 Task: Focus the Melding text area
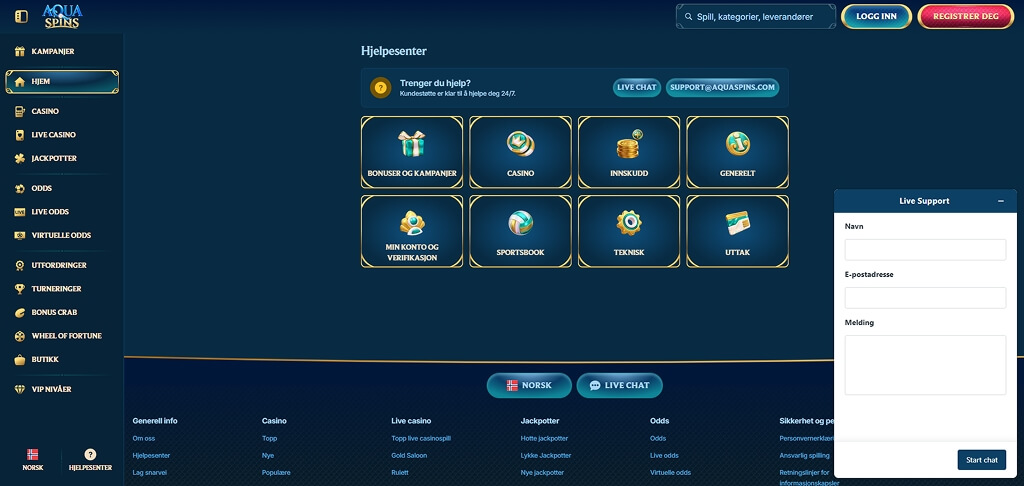(x=925, y=365)
